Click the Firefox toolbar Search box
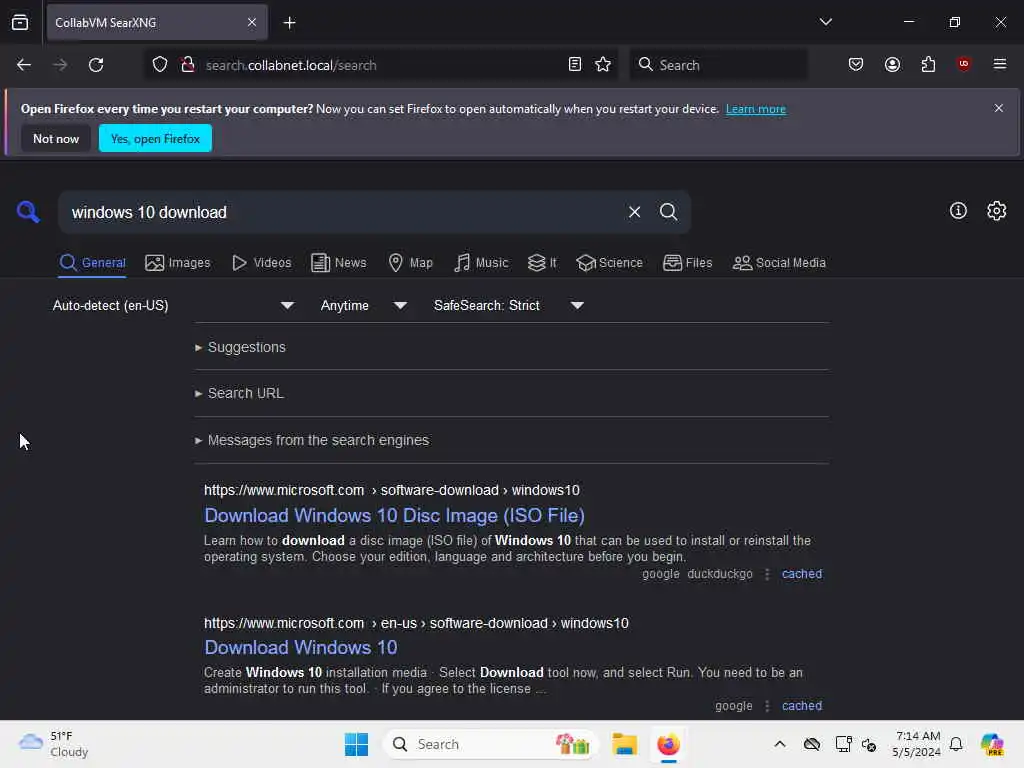The height and width of the screenshot is (768, 1024). click(718, 65)
